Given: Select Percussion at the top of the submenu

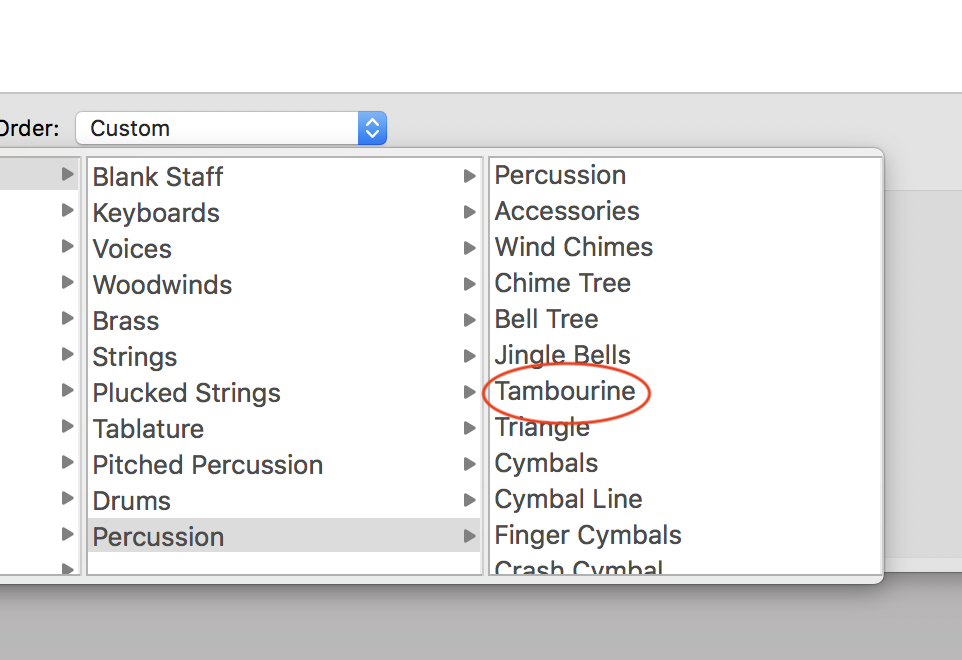Looking at the screenshot, I should 560,175.
